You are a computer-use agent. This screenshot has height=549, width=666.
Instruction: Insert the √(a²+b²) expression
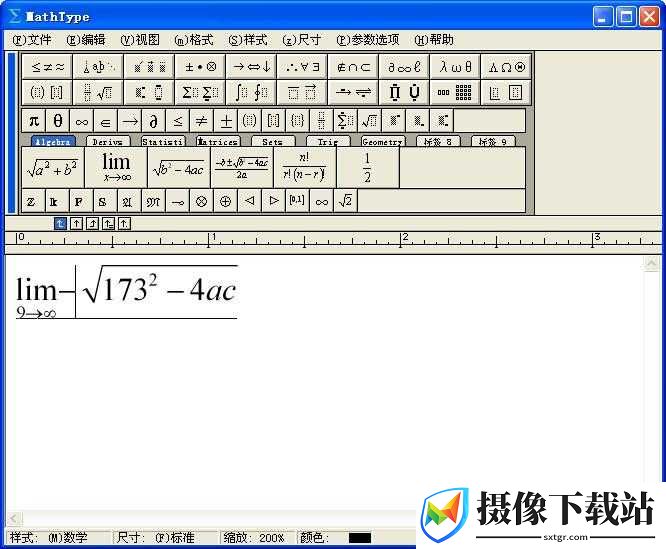(53, 168)
